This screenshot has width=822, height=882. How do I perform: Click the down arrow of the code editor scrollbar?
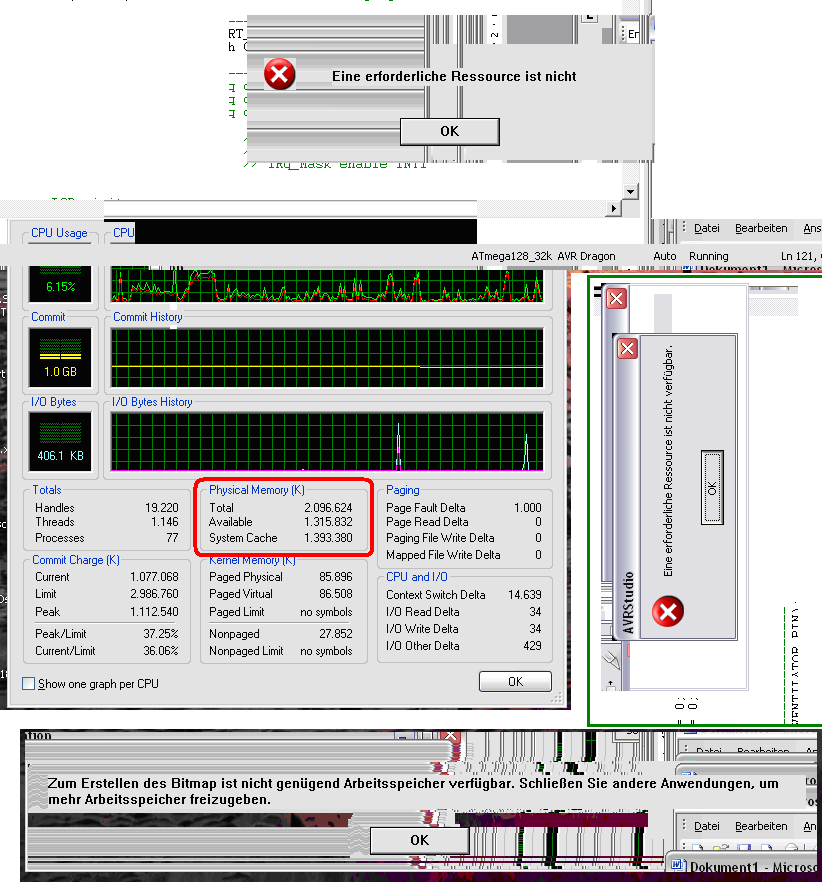point(631,191)
